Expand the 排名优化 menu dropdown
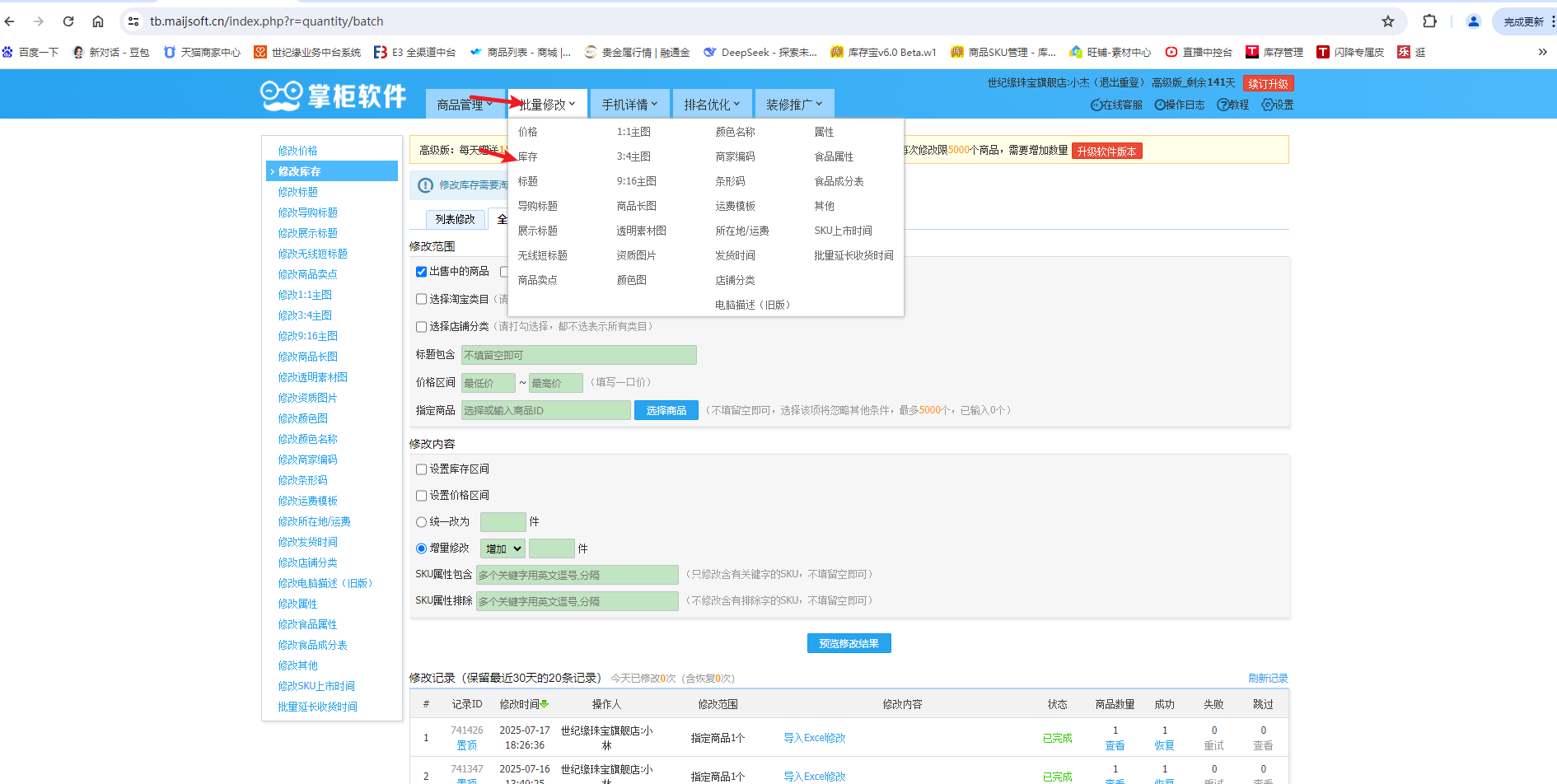 coord(712,105)
